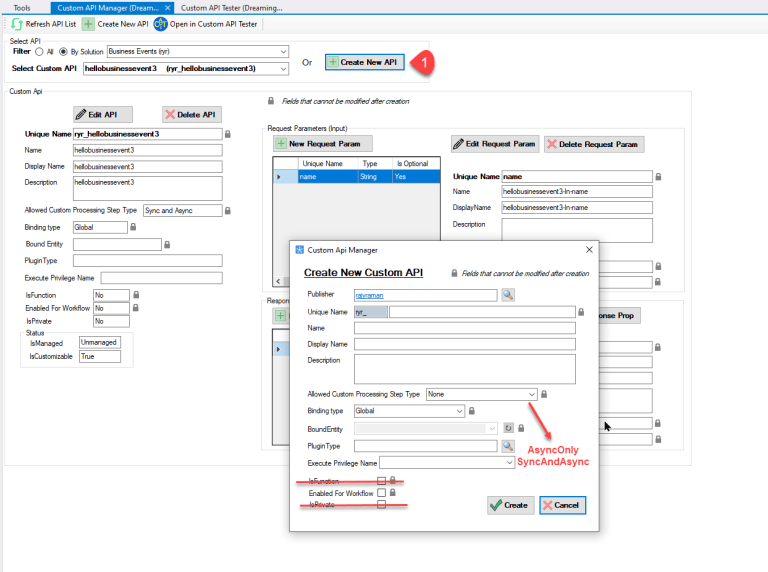768x572 pixels.
Task: Toggle the IsFunction checkbox in dialog
Action: click(381, 480)
